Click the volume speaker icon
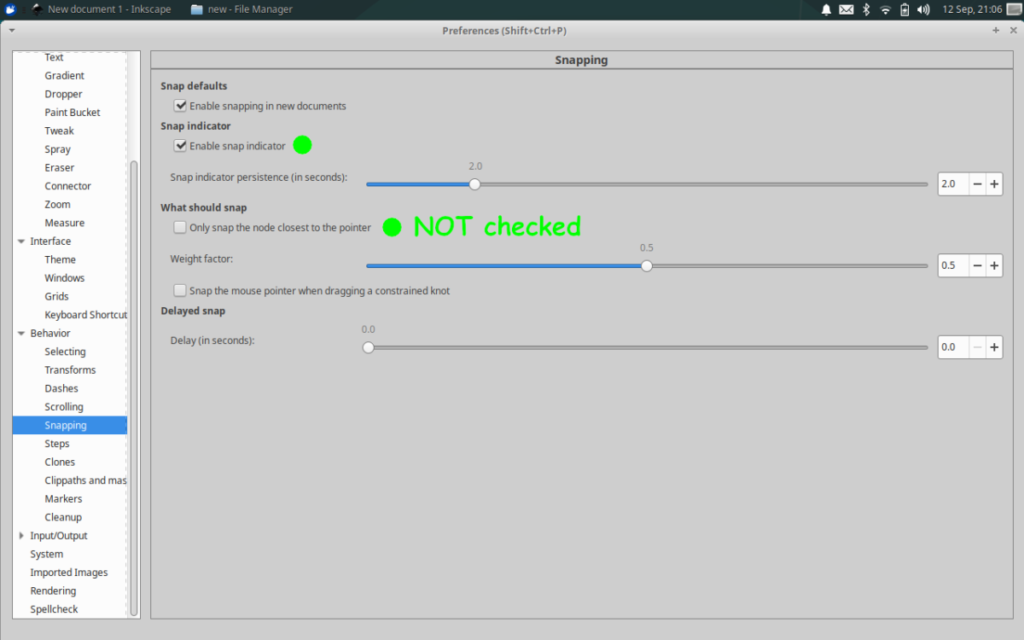This screenshot has height=640, width=1024. coord(923,9)
